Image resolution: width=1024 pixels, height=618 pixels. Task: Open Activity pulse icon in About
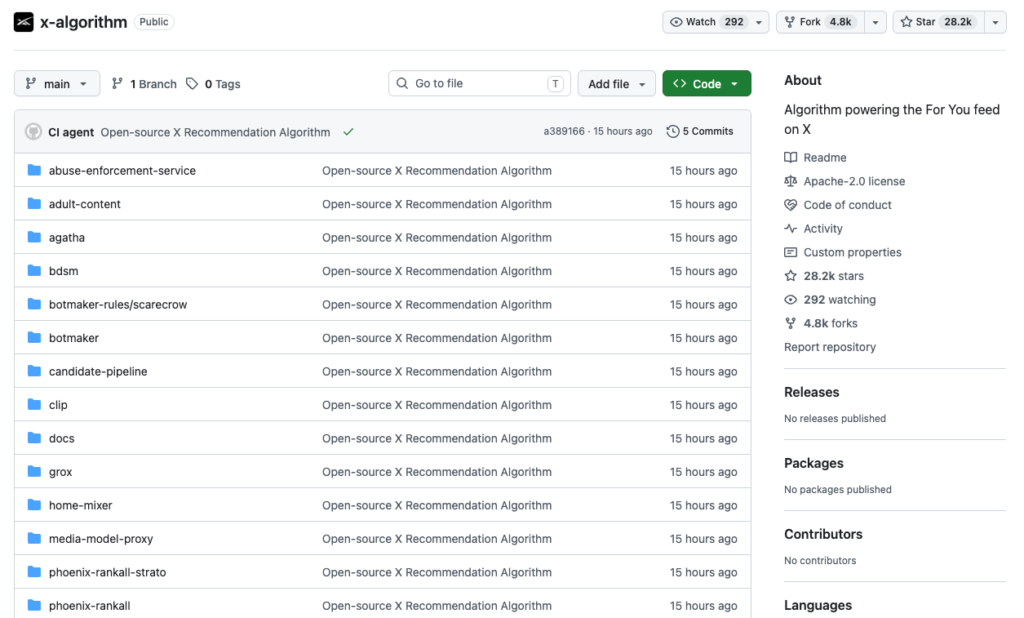click(x=790, y=229)
